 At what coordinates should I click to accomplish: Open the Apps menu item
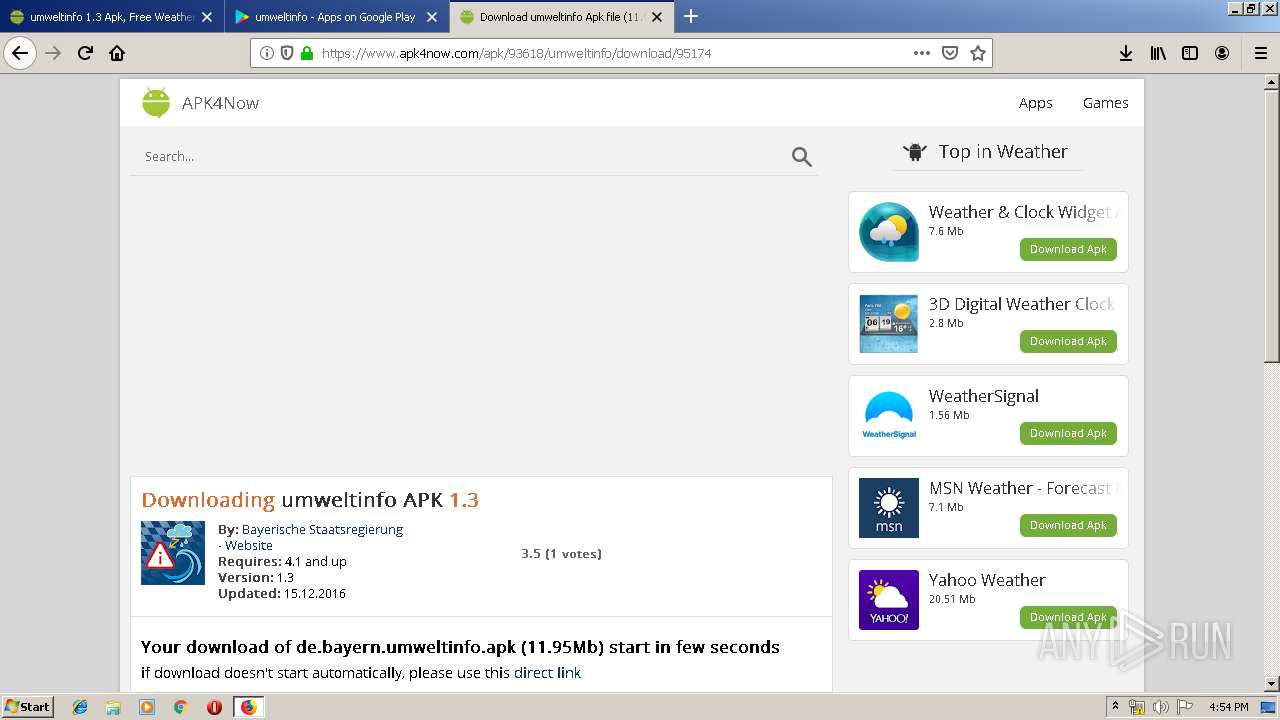1035,103
